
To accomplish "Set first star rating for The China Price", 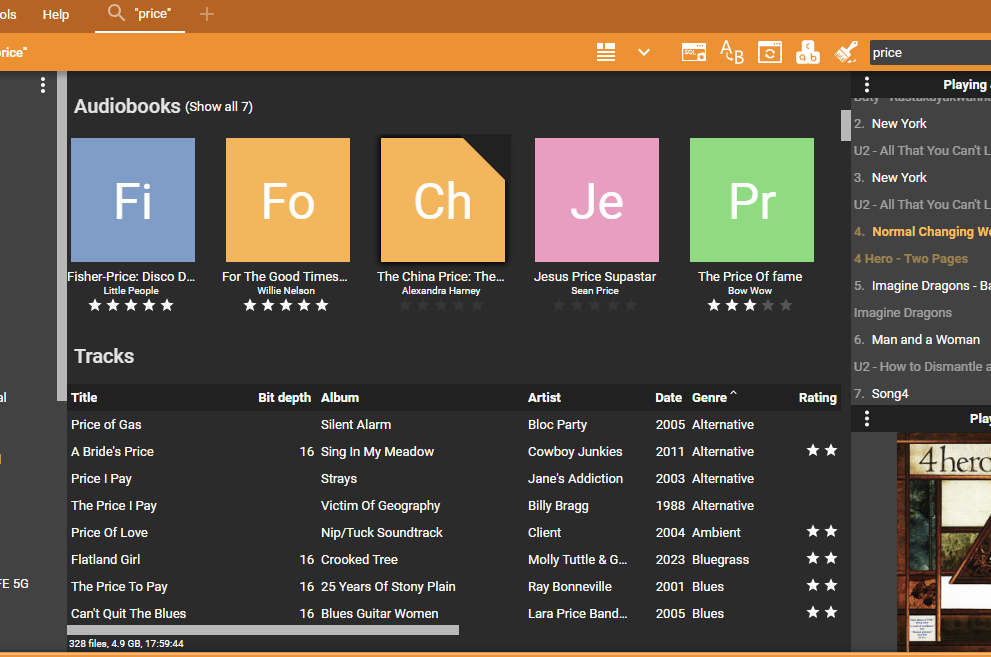I will click(x=405, y=305).
